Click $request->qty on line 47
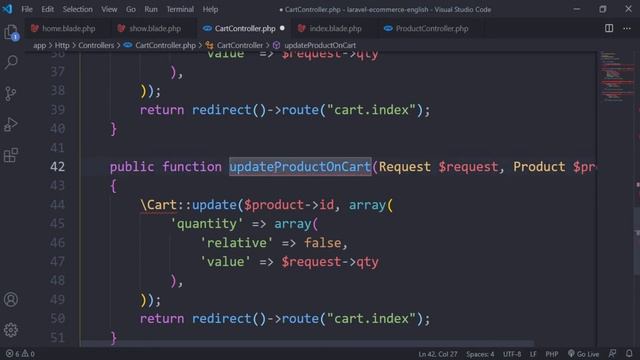Image resolution: width=640 pixels, height=360 pixels. tap(330, 262)
